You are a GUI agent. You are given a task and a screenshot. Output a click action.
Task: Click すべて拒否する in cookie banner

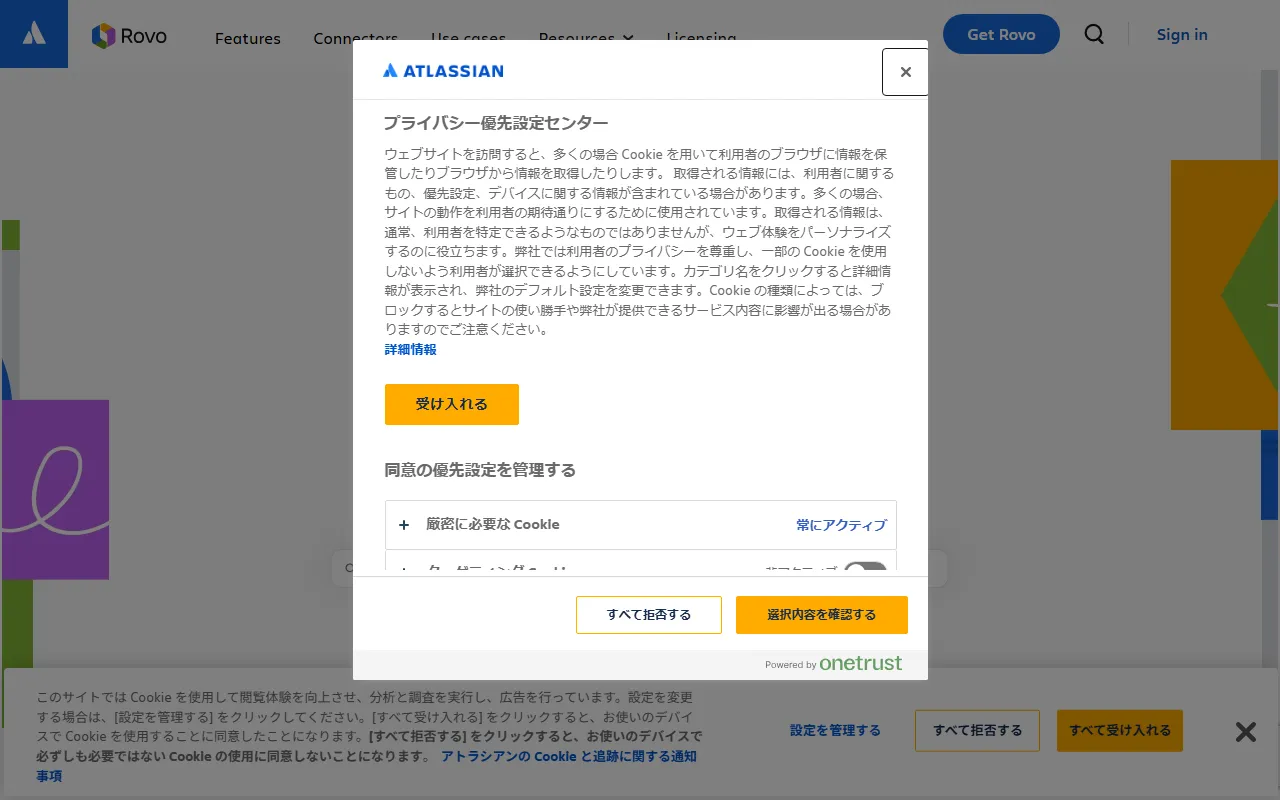pyautogui.click(x=977, y=730)
